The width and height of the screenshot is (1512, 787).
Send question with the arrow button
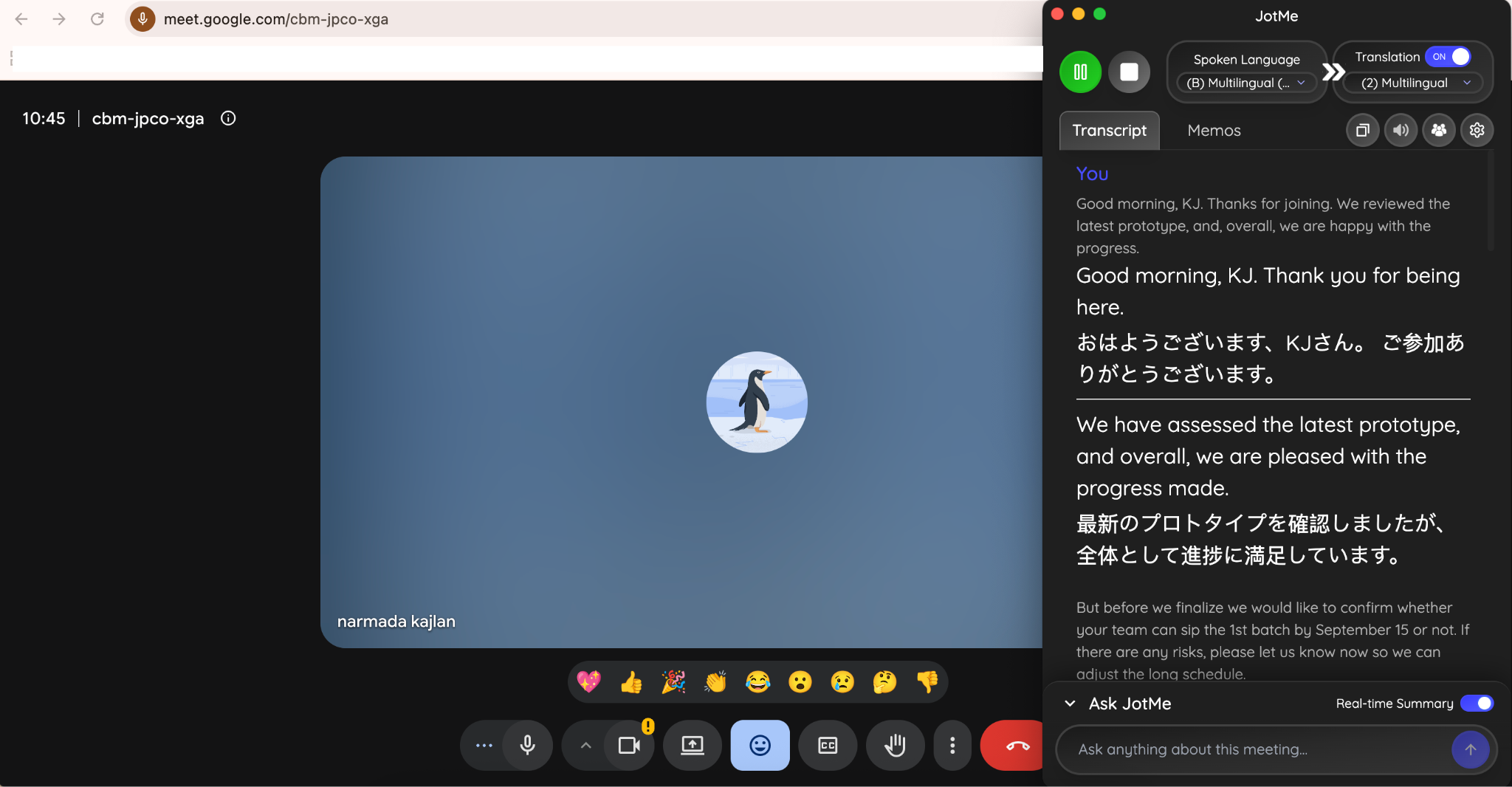1470,749
